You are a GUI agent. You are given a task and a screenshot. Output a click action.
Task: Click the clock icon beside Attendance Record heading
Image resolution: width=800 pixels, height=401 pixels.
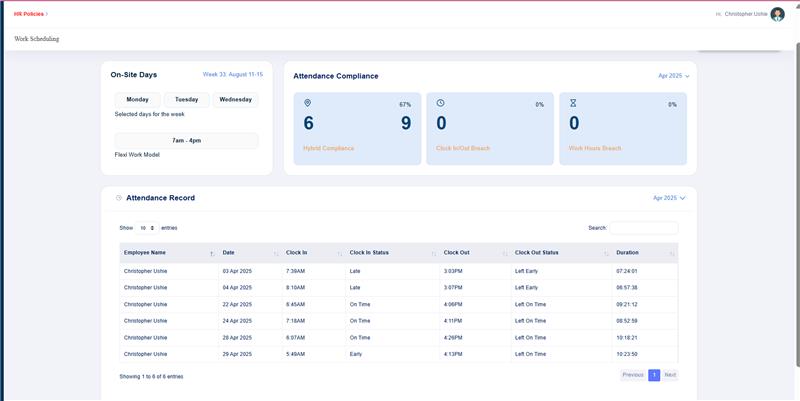click(x=119, y=198)
